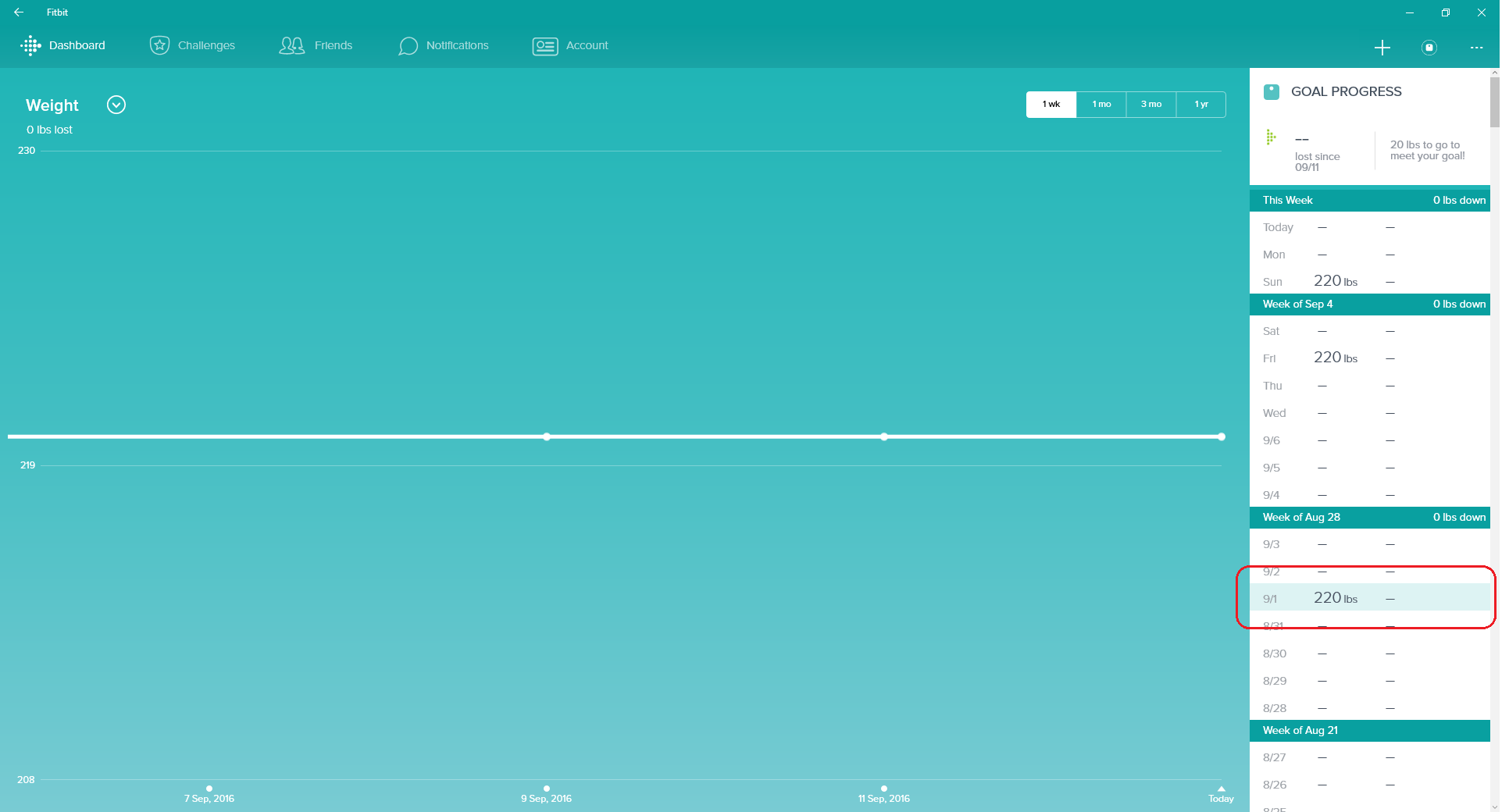This screenshot has width=1509, height=812.
Task: Select the 9/4 weight log row
Action: click(x=1369, y=494)
